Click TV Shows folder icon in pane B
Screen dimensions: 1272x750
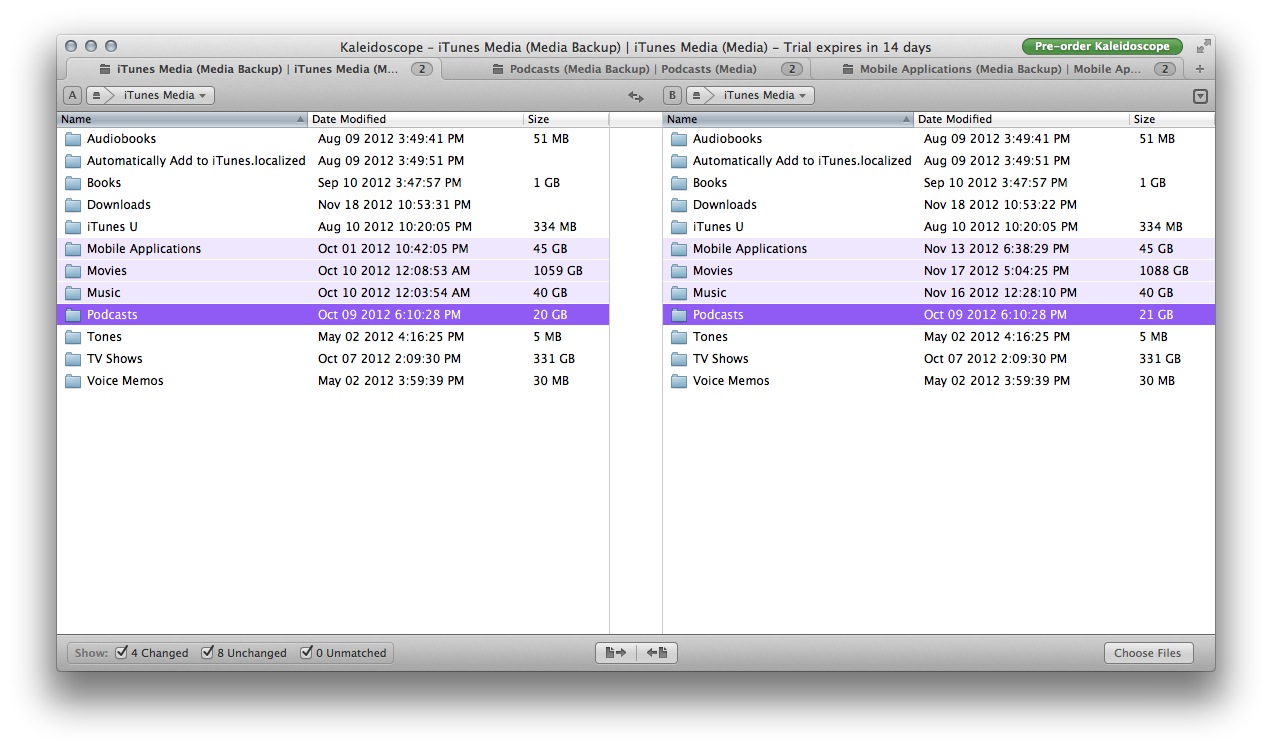tap(679, 359)
